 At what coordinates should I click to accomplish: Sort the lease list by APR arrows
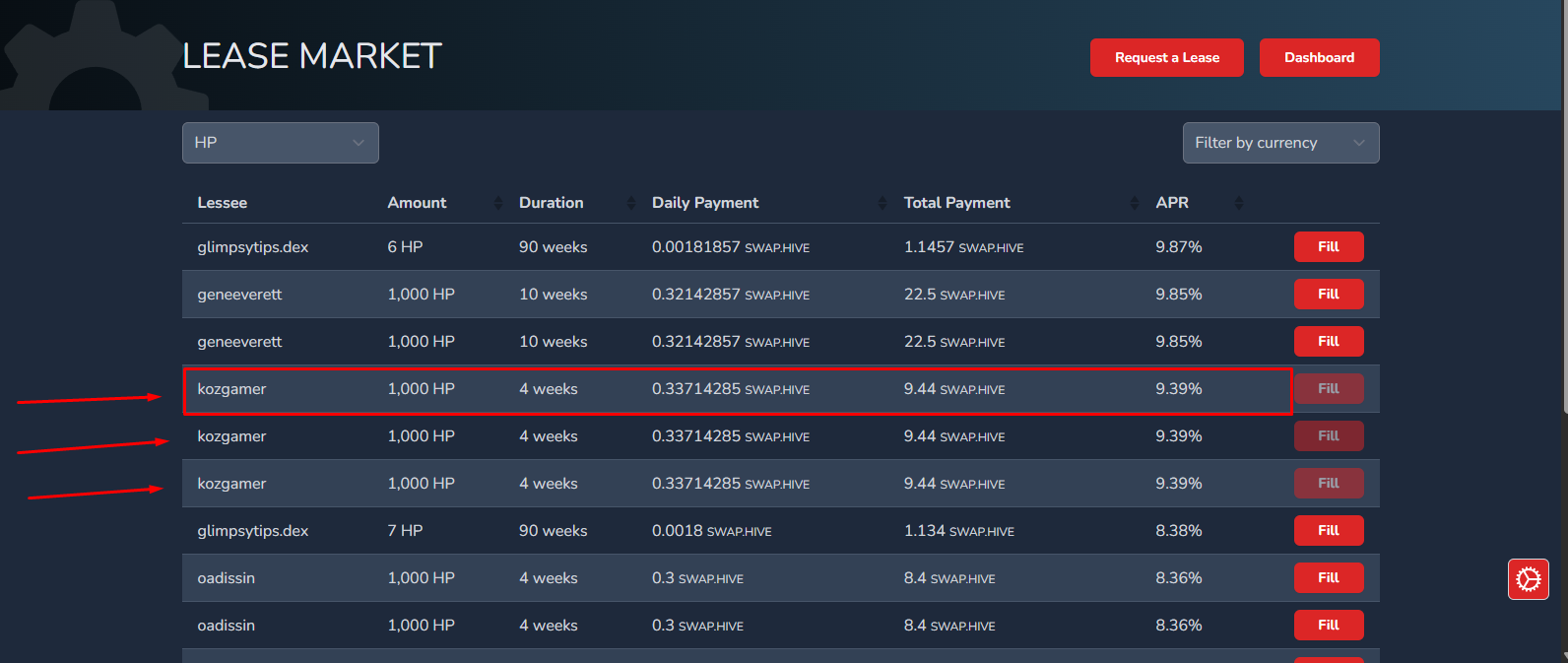point(1238,203)
